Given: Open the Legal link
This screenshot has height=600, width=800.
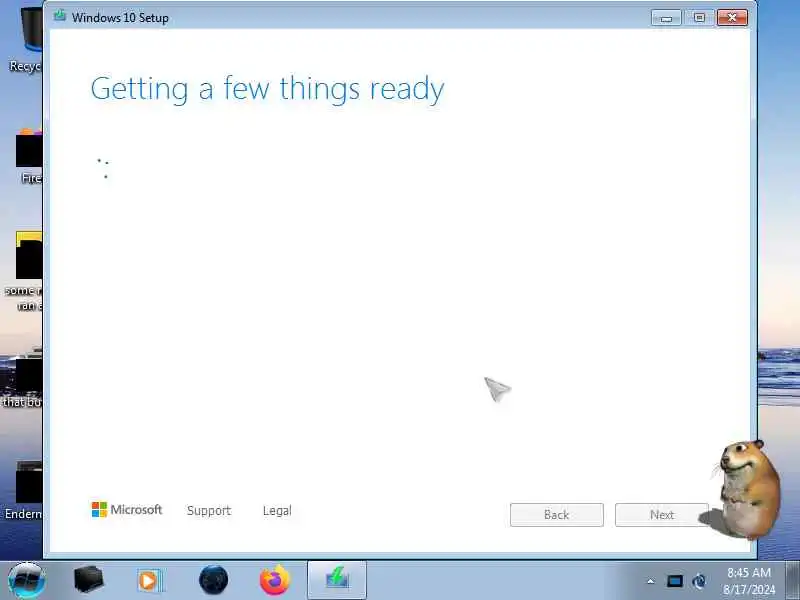Looking at the screenshot, I should (277, 511).
